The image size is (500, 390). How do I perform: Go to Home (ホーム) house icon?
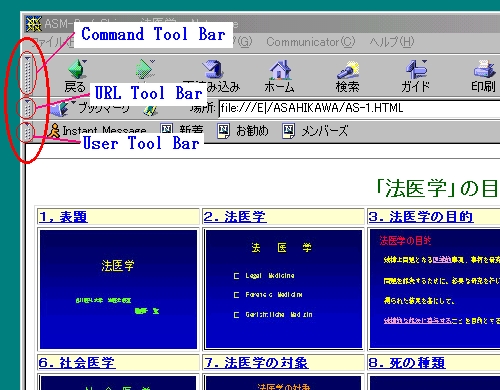coord(280,70)
